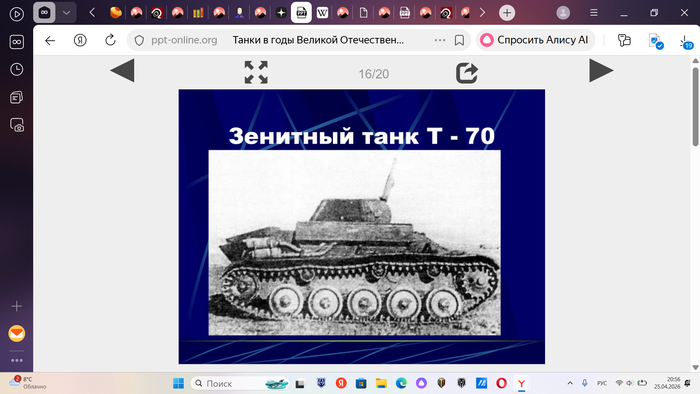Open the user profile avatar icon

tap(563, 13)
